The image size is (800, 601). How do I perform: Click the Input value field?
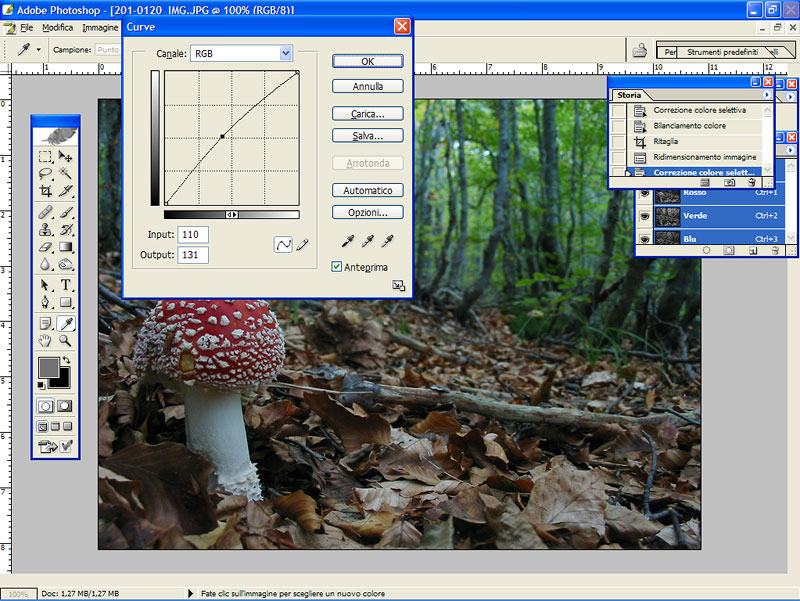pos(193,235)
